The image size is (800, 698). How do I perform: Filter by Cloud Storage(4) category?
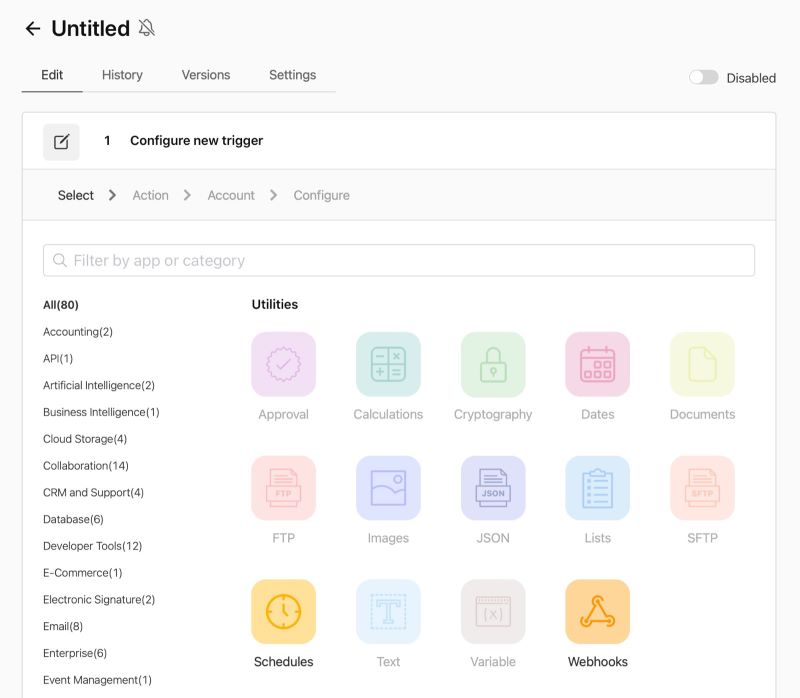tap(85, 439)
